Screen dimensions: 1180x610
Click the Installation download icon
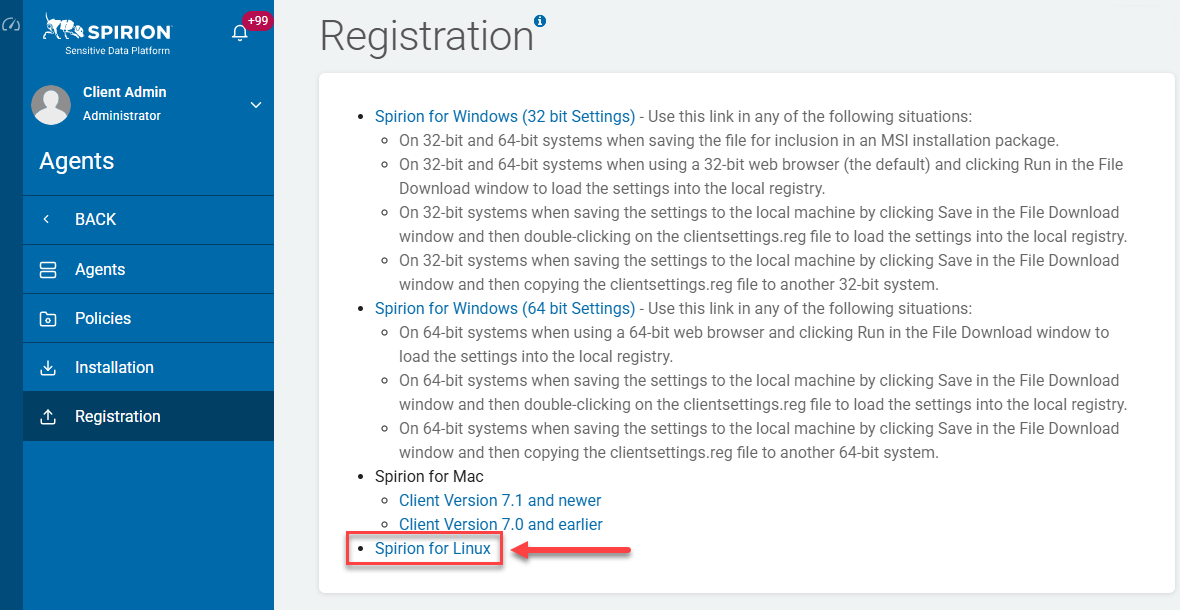(48, 368)
